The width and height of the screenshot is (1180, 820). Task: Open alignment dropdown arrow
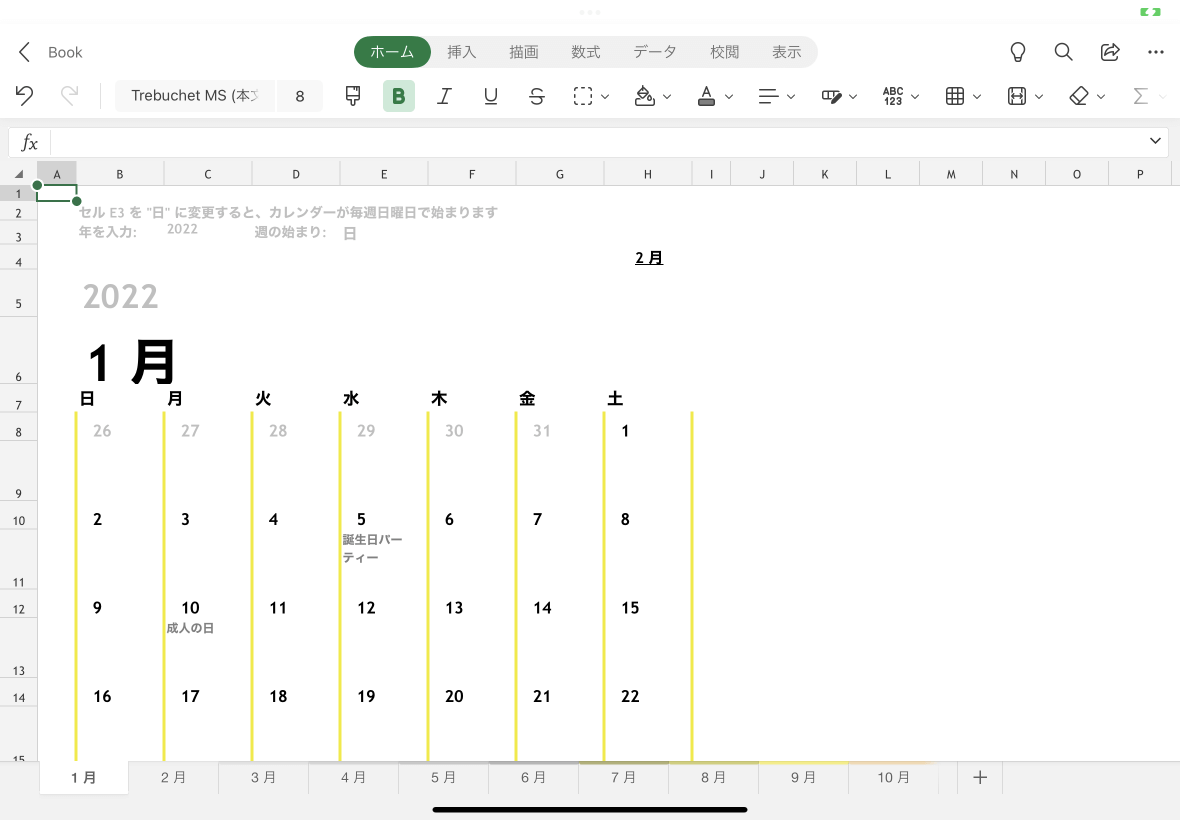(790, 96)
